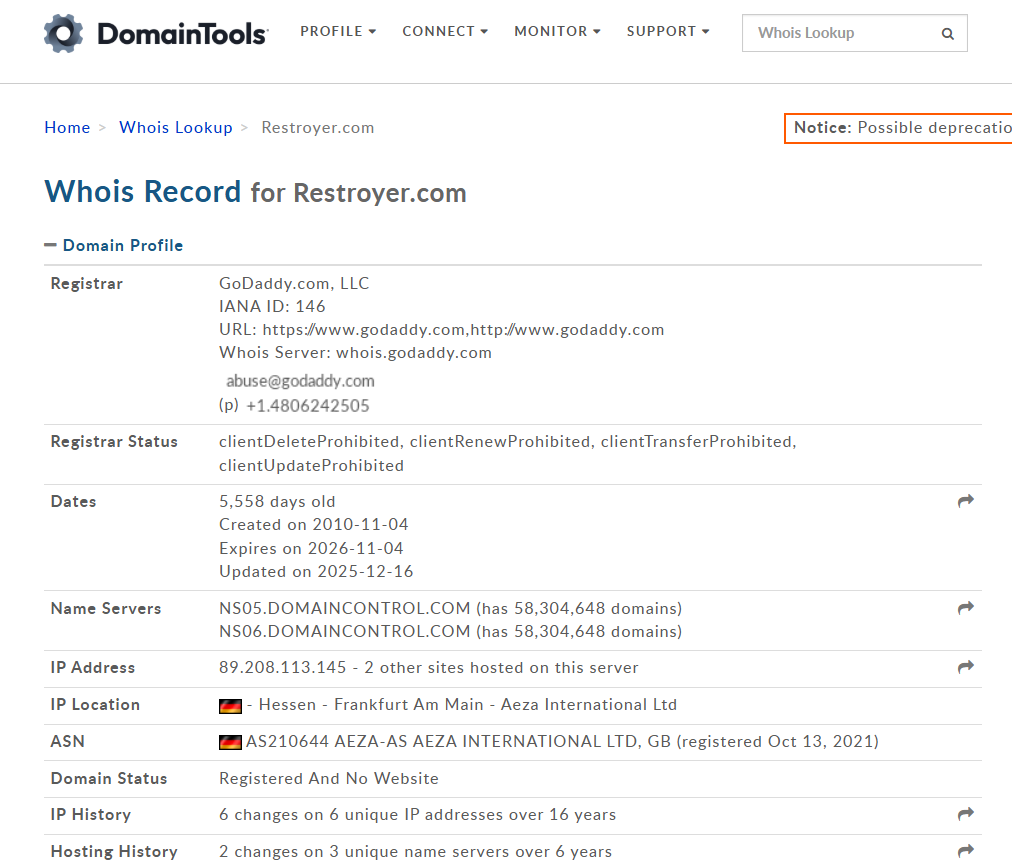Screen dimensions: 1012x867
Task: Open the Whois Lookup breadcrumb link
Action: [x=176, y=127]
